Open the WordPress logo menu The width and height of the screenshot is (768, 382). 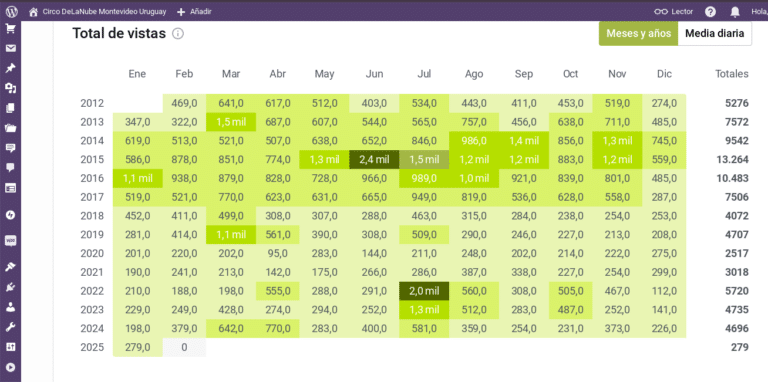[x=11, y=12]
